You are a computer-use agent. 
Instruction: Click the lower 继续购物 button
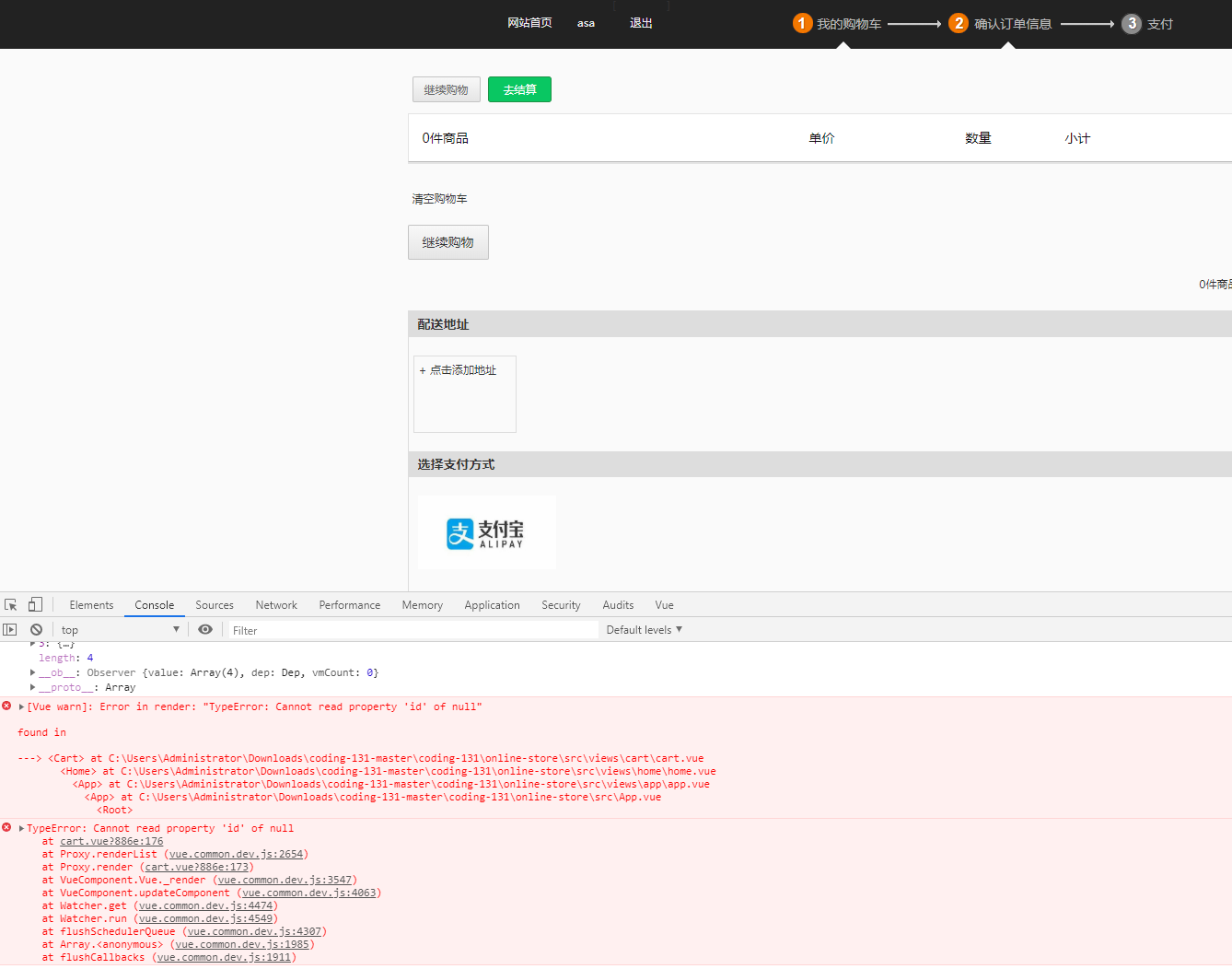(x=448, y=242)
